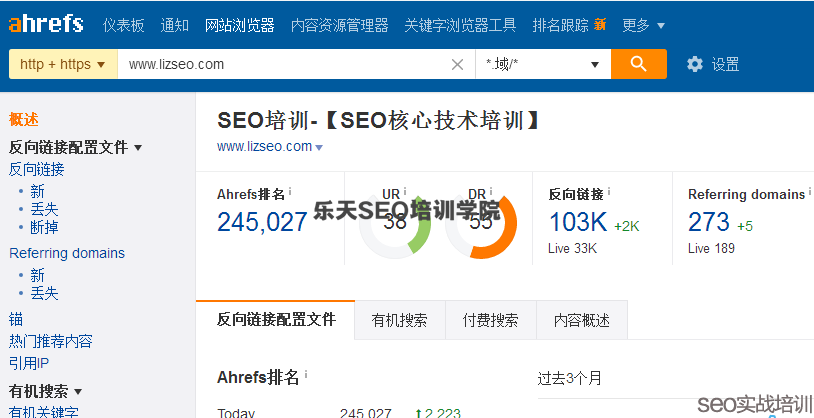Image resolution: width=814 pixels, height=418 pixels.
Task: Open 仪表板 in top navigation
Action: point(124,25)
